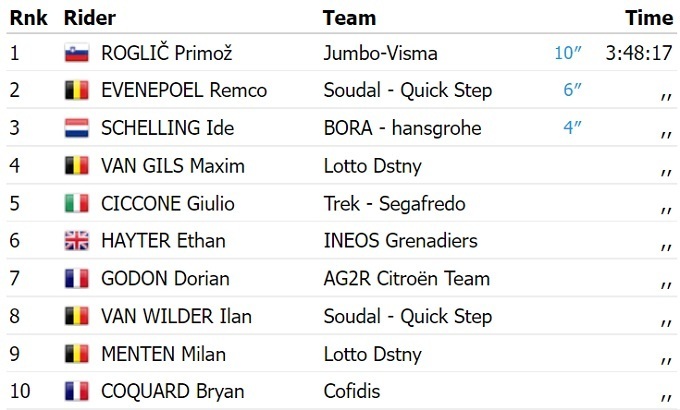
Task: Open the Jumbo-Visma team page
Action: point(380,54)
